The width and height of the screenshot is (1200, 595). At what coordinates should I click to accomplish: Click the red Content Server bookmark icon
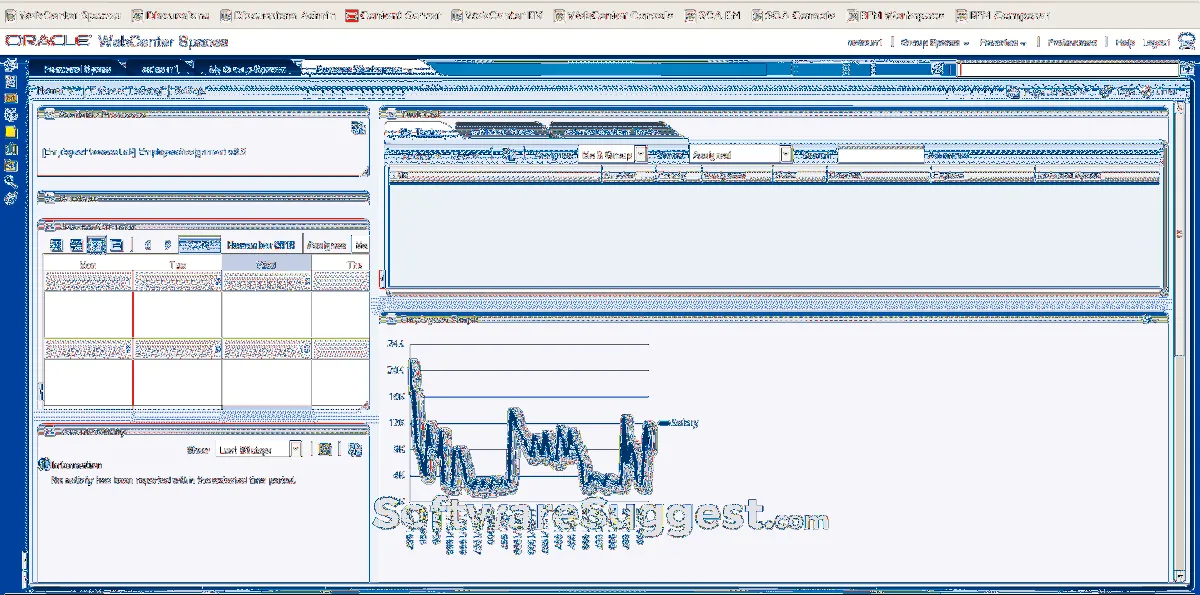pos(351,16)
